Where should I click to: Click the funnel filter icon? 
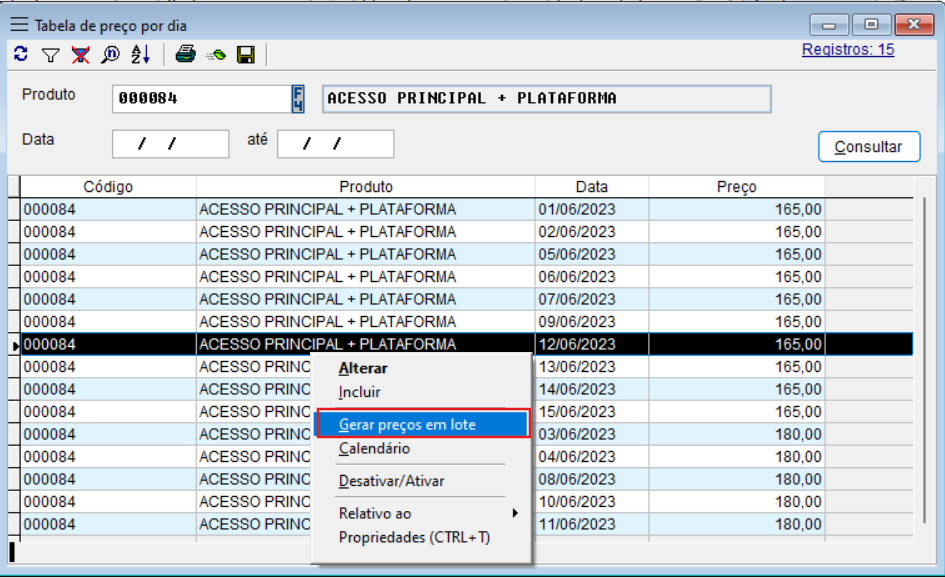(x=50, y=55)
